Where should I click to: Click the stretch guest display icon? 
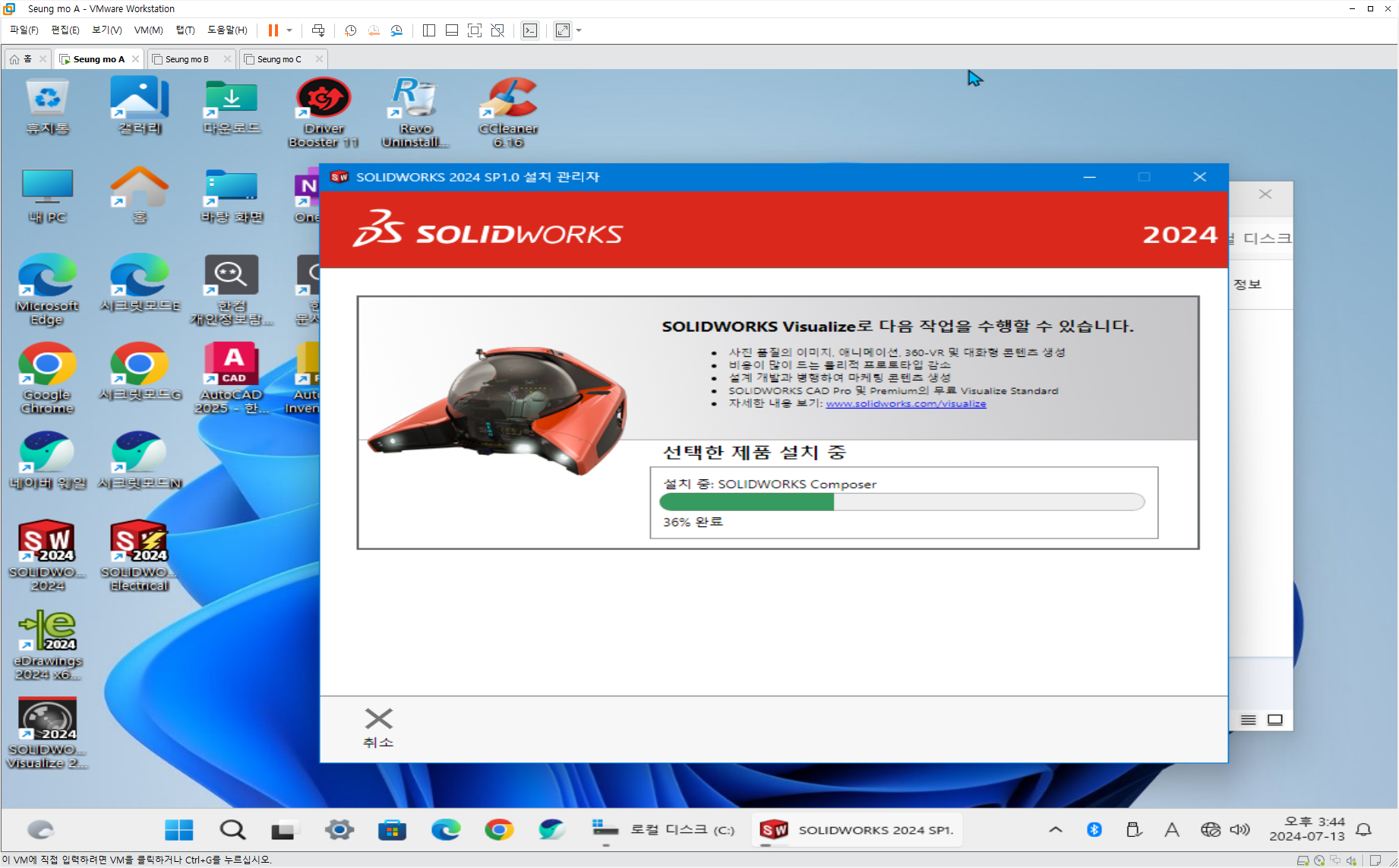click(x=563, y=30)
